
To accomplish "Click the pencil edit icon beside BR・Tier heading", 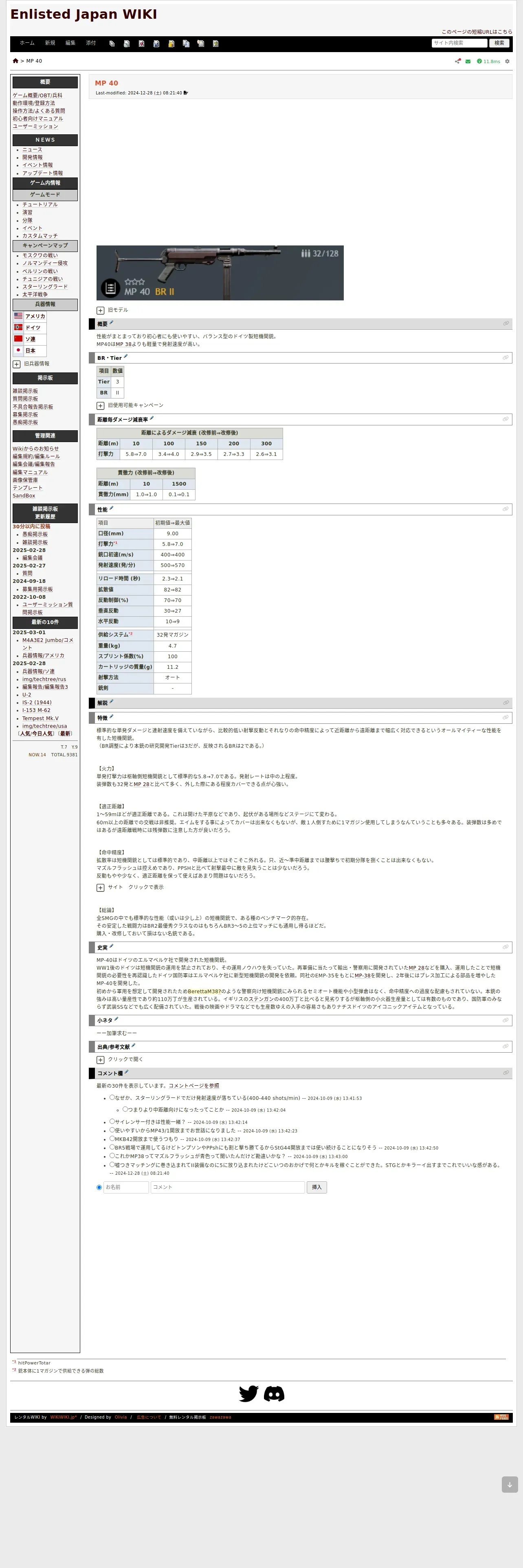I will point(125,357).
